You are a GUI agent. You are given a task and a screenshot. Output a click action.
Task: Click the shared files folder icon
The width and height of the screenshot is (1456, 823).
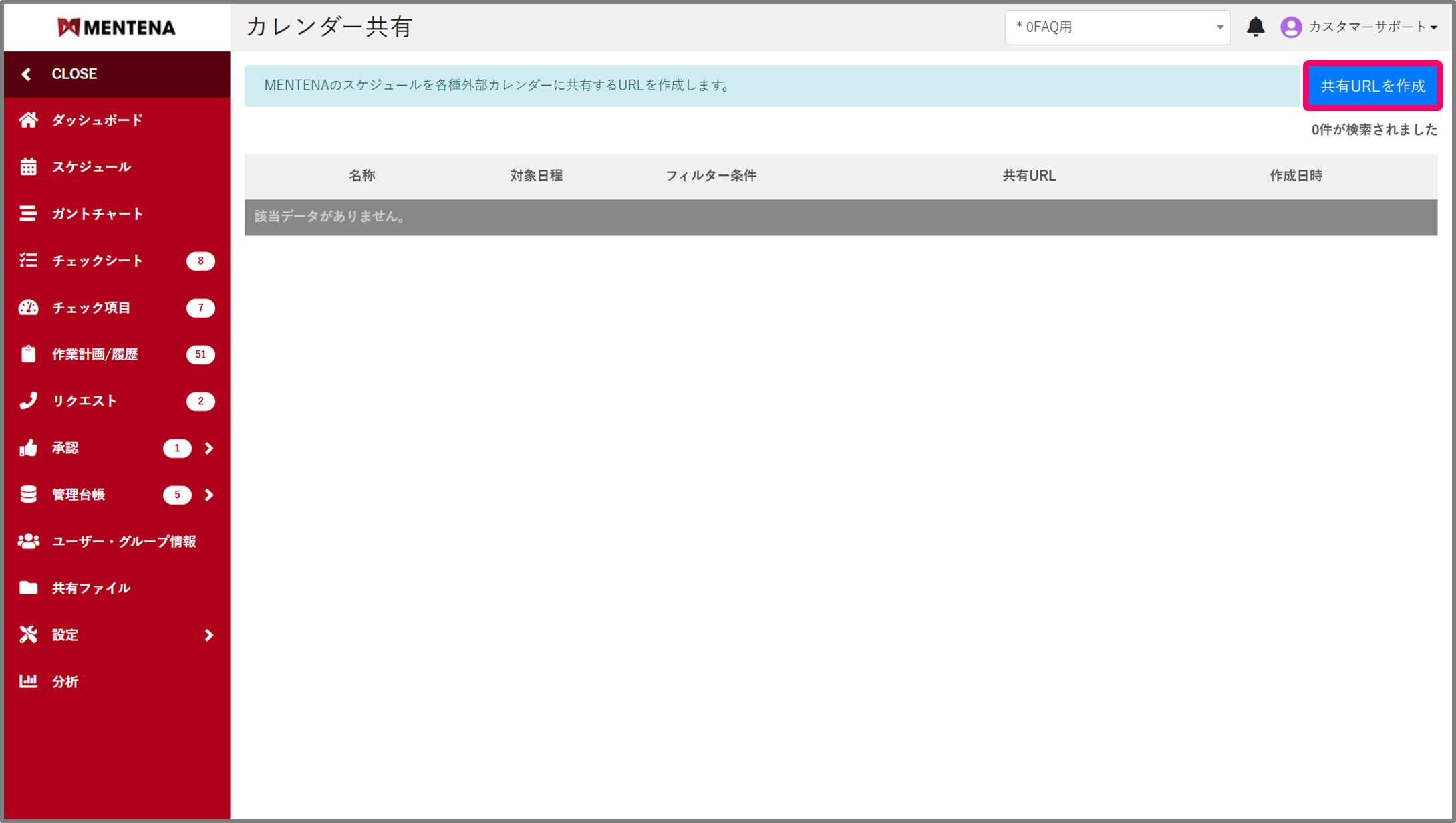(x=28, y=588)
